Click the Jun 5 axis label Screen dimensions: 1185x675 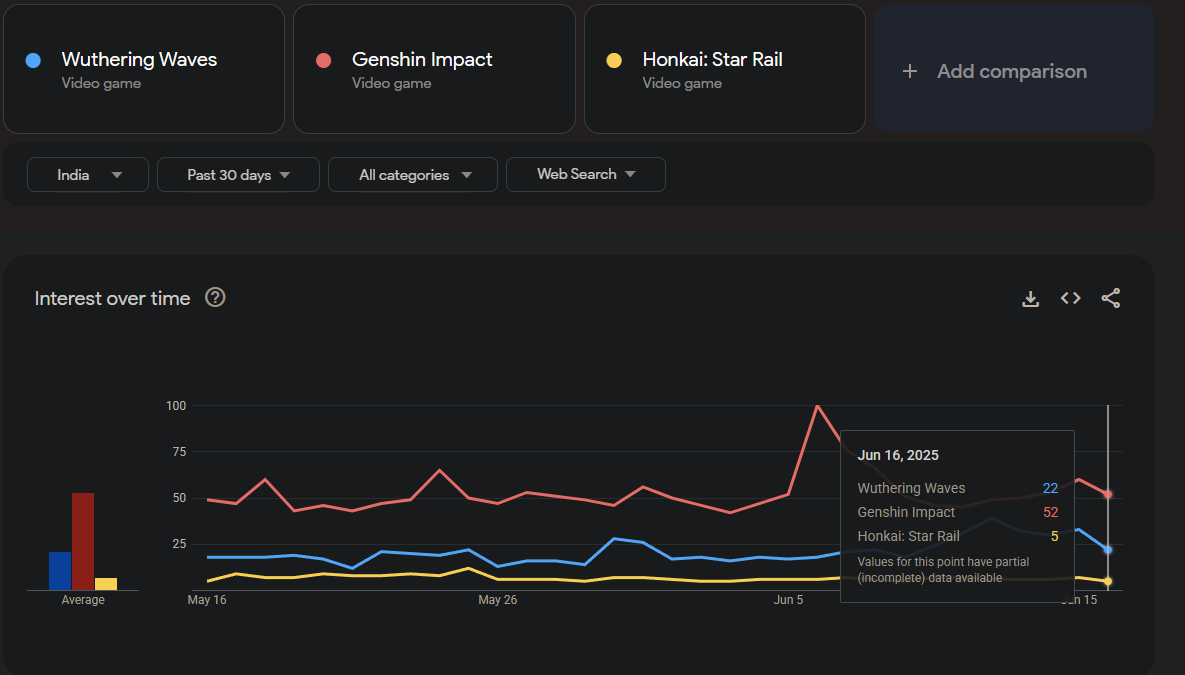tap(788, 599)
